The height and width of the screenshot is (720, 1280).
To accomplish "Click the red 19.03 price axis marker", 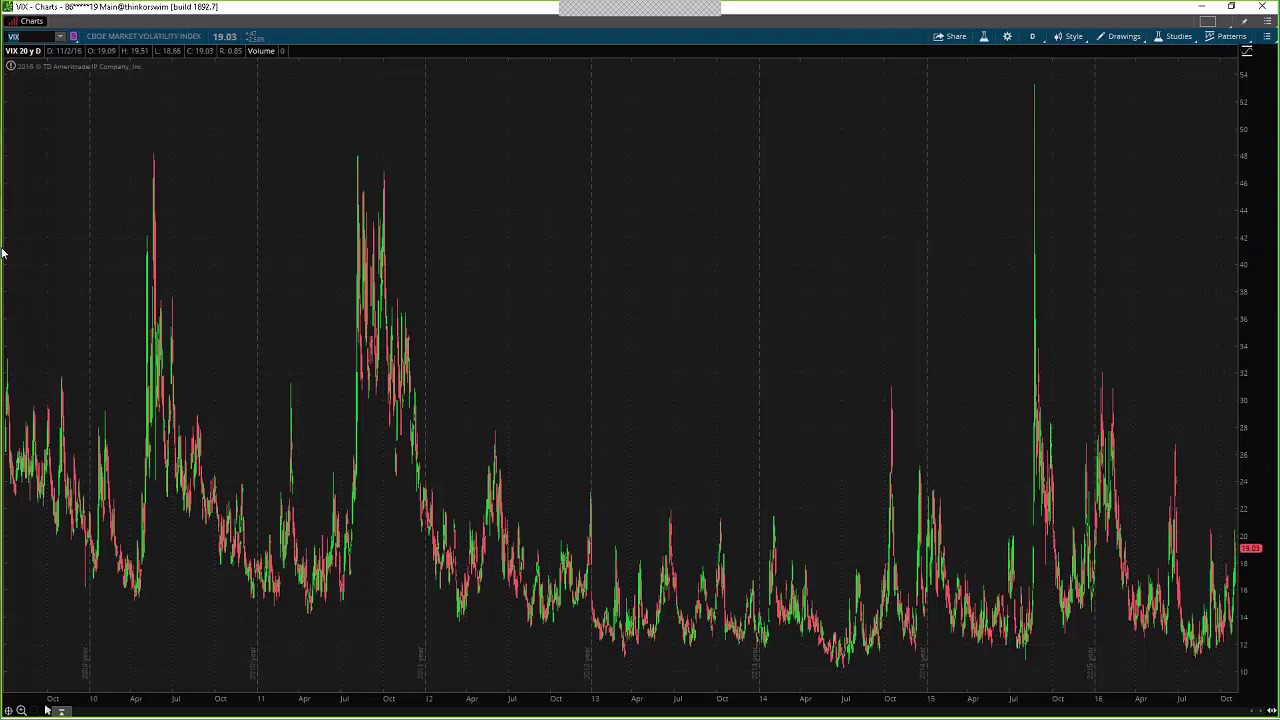I will coord(1251,549).
